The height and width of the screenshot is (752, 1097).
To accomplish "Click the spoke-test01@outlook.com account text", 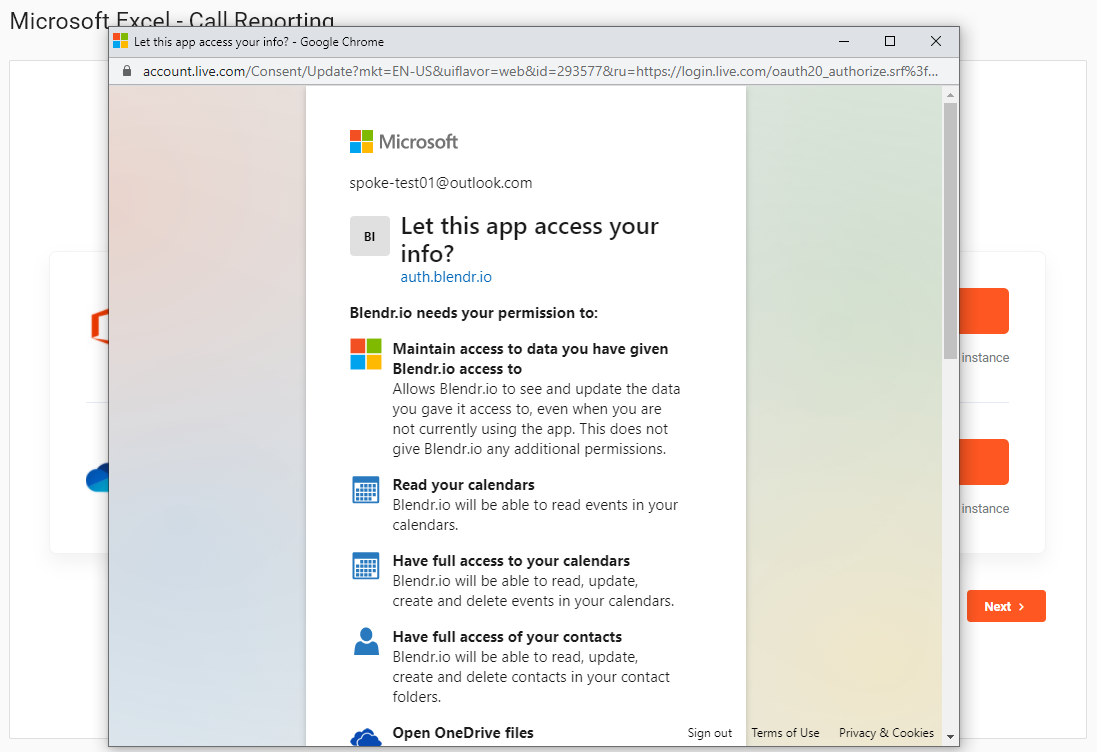I will [x=441, y=183].
